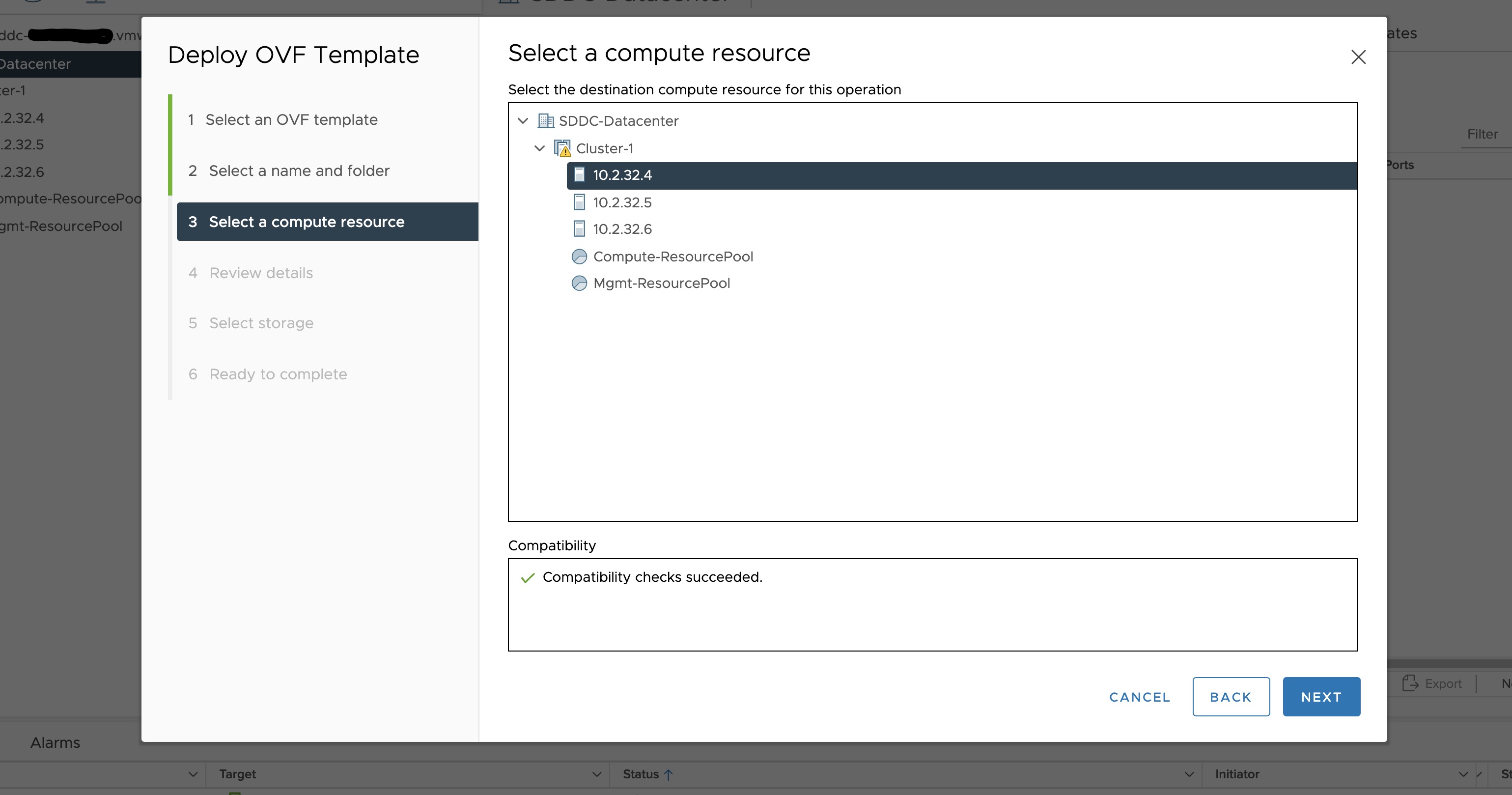Go to step 2 Select a name and folder
The width and height of the screenshot is (1512, 795).
coord(299,171)
